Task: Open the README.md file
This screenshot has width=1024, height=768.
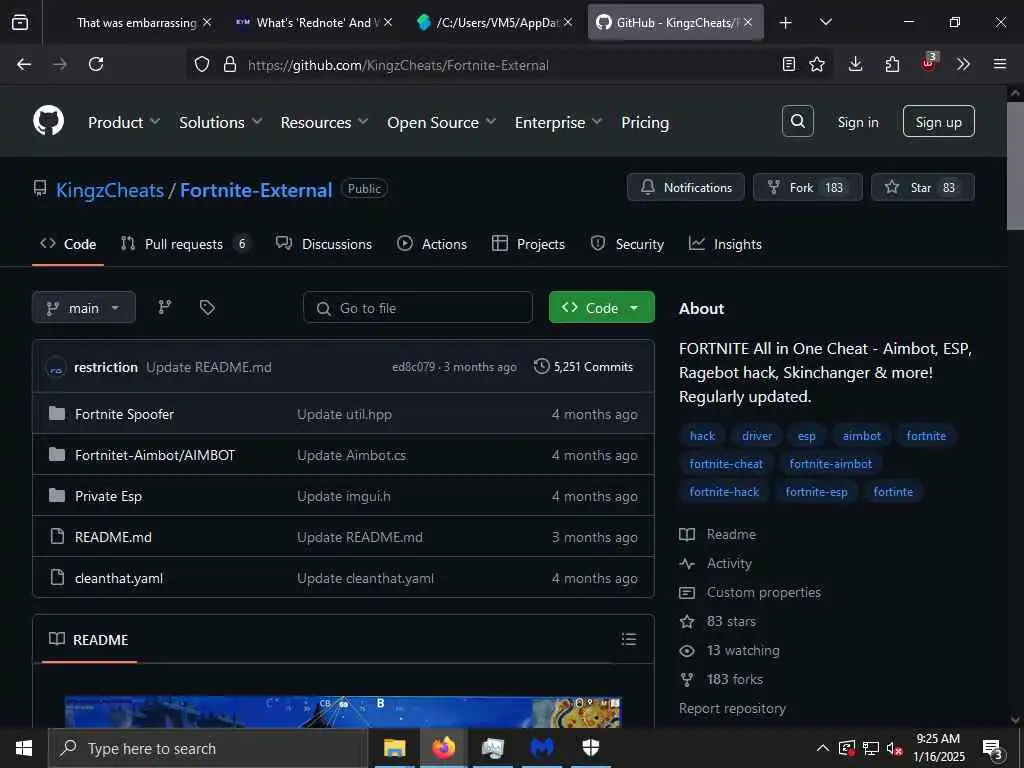Action: click(113, 537)
